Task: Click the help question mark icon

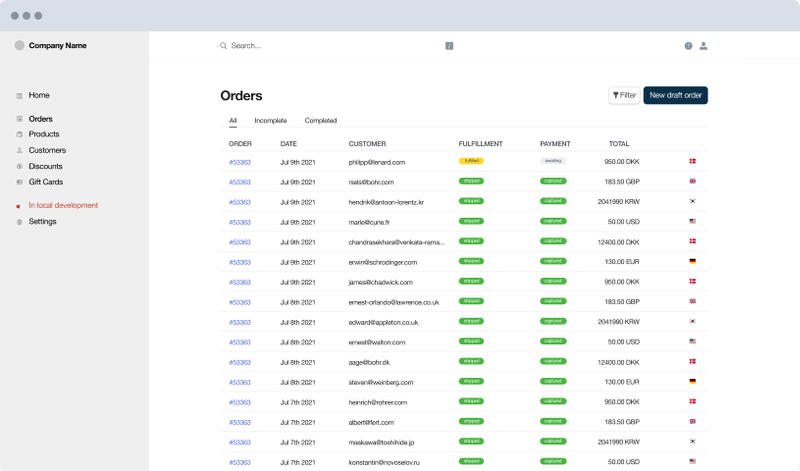Action: point(688,46)
